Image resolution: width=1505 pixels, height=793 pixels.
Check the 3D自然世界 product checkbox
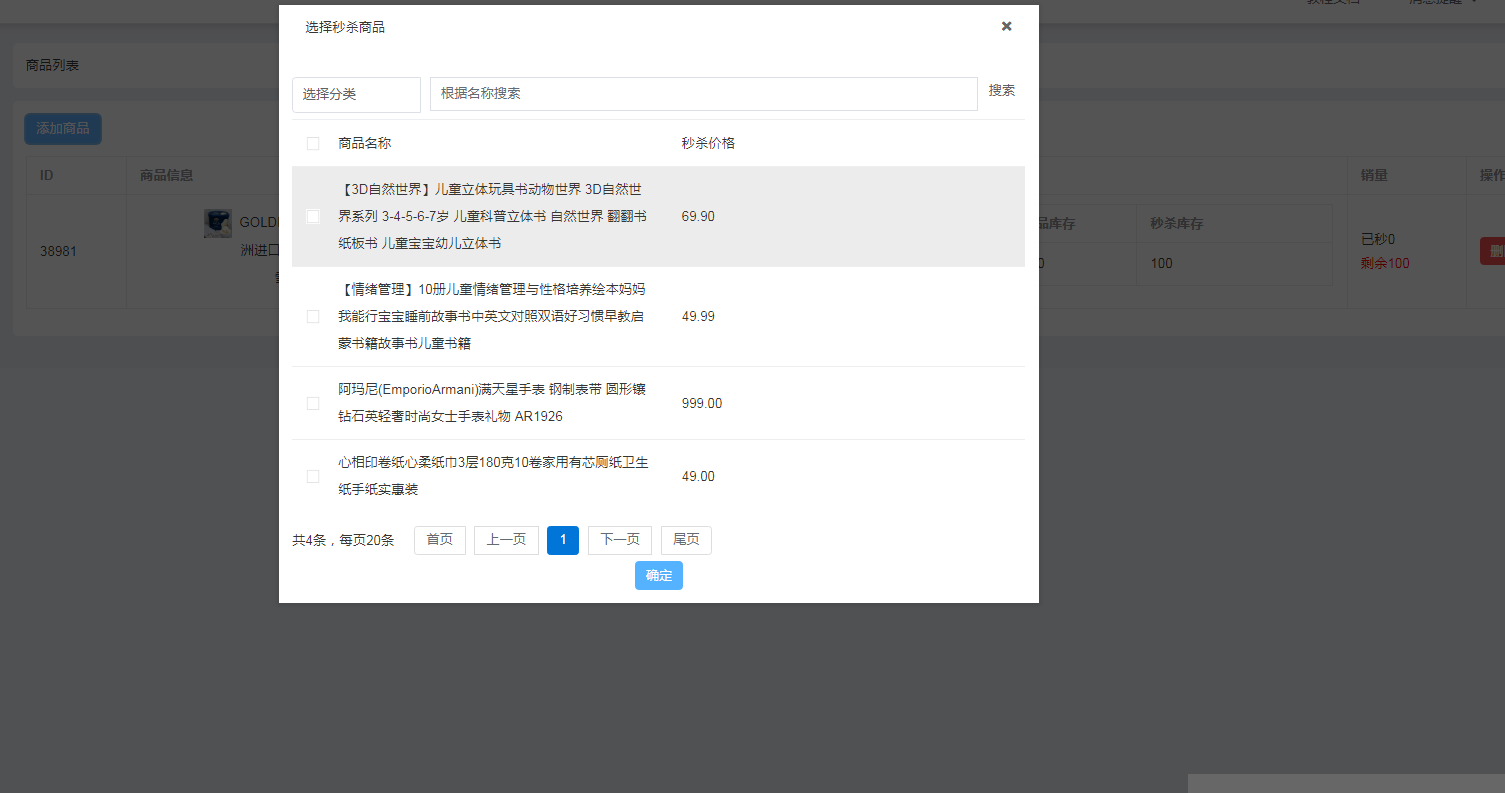click(x=313, y=216)
